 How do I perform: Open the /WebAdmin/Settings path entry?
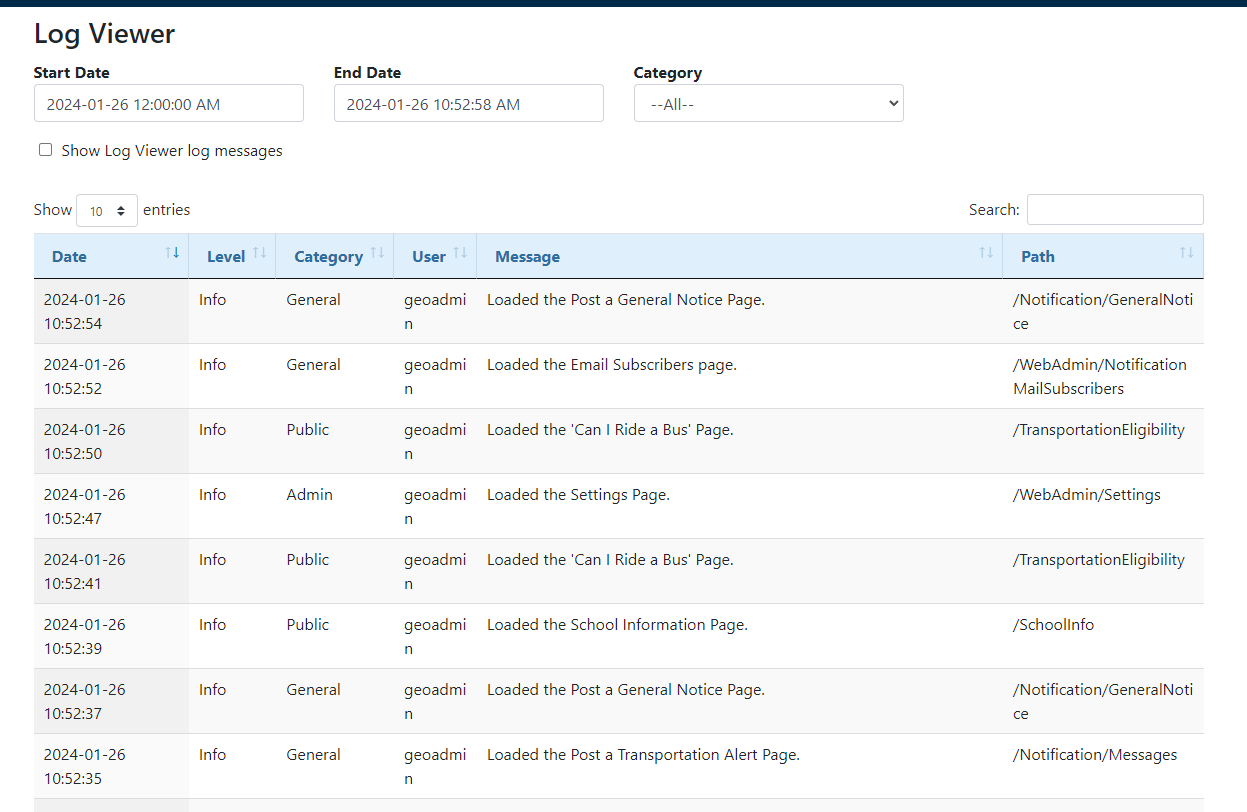click(1086, 494)
